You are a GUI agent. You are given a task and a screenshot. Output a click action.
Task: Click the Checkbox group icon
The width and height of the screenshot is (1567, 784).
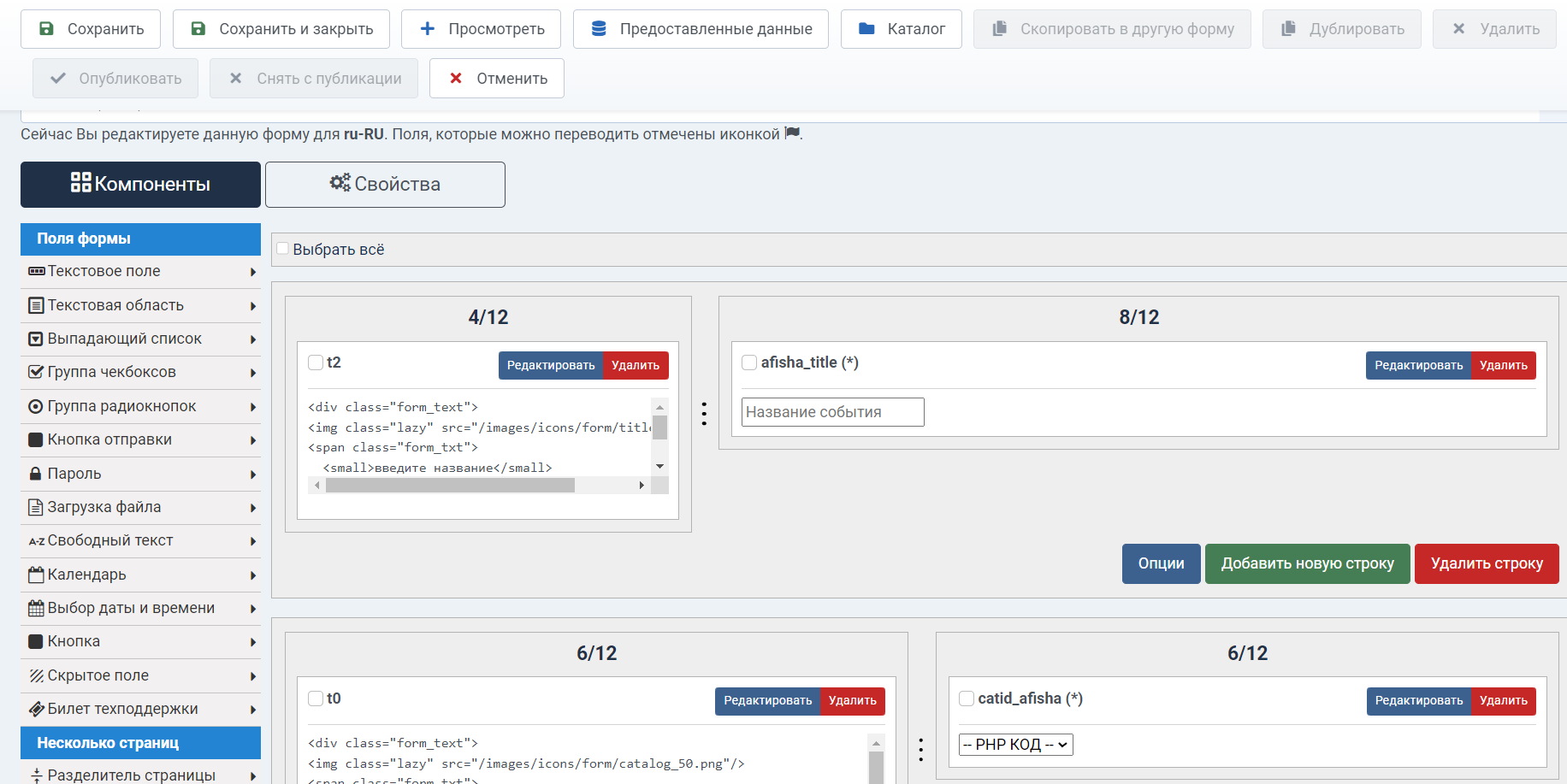[x=36, y=372]
